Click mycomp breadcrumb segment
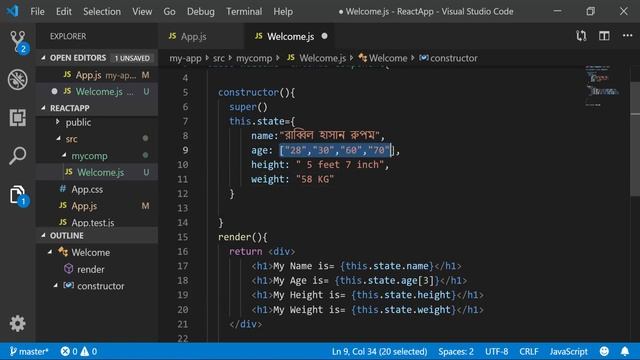The height and width of the screenshot is (360, 640). 254,58
